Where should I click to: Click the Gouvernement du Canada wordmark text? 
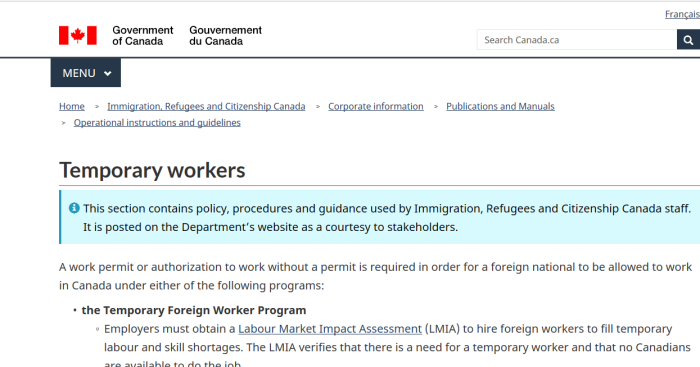(225, 36)
